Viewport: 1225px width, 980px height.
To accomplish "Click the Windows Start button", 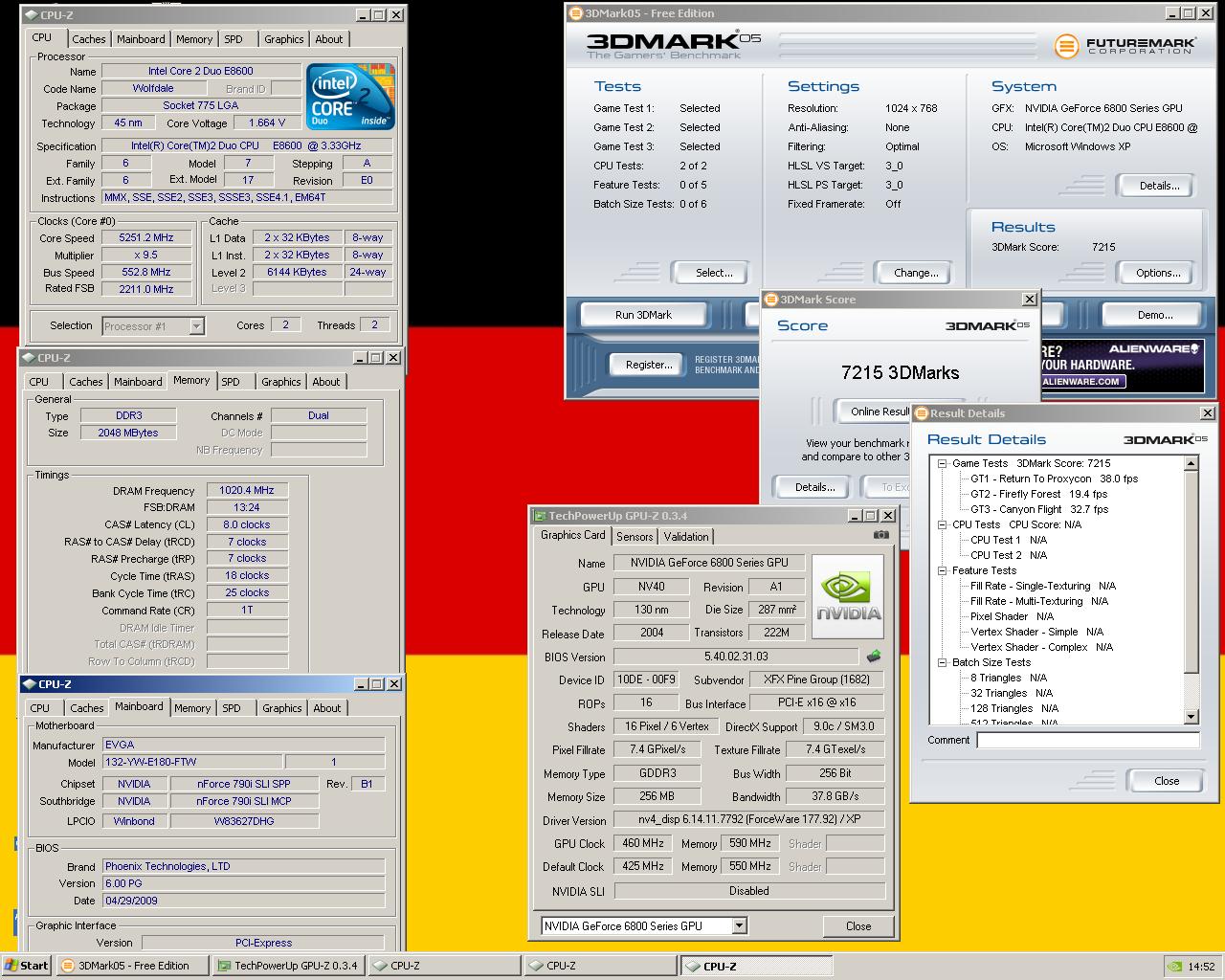I will (x=26, y=966).
